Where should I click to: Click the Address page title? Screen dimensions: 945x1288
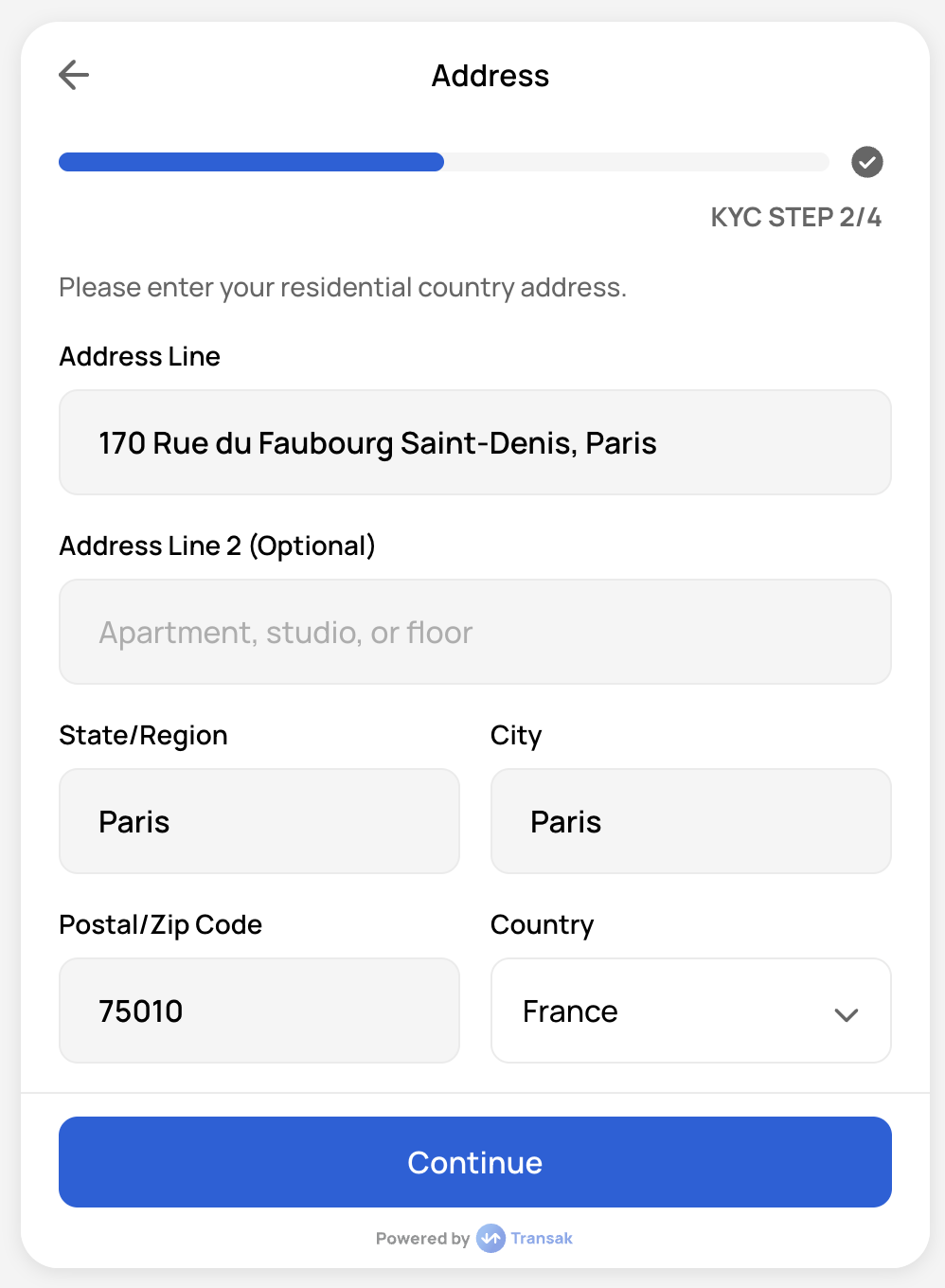tap(490, 76)
